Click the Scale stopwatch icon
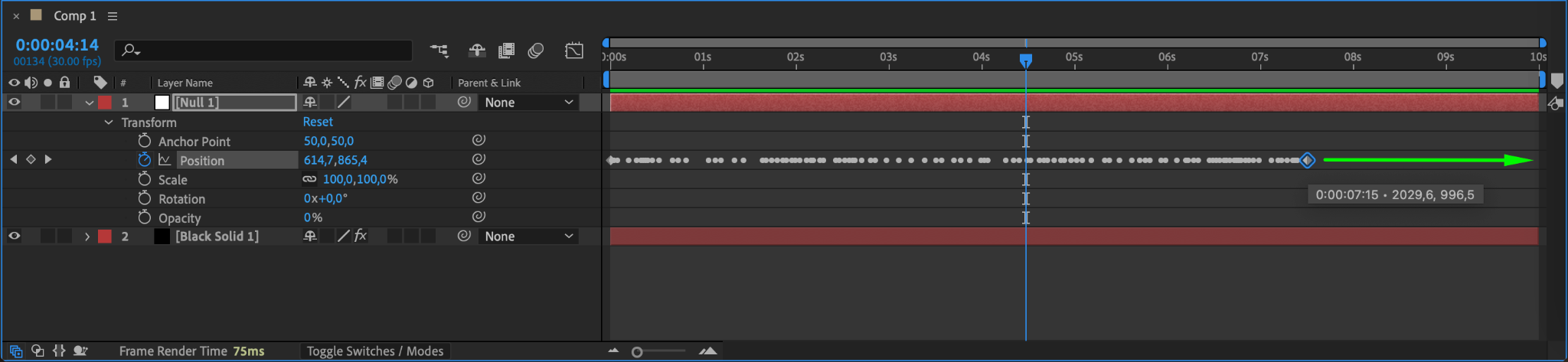 [x=144, y=179]
